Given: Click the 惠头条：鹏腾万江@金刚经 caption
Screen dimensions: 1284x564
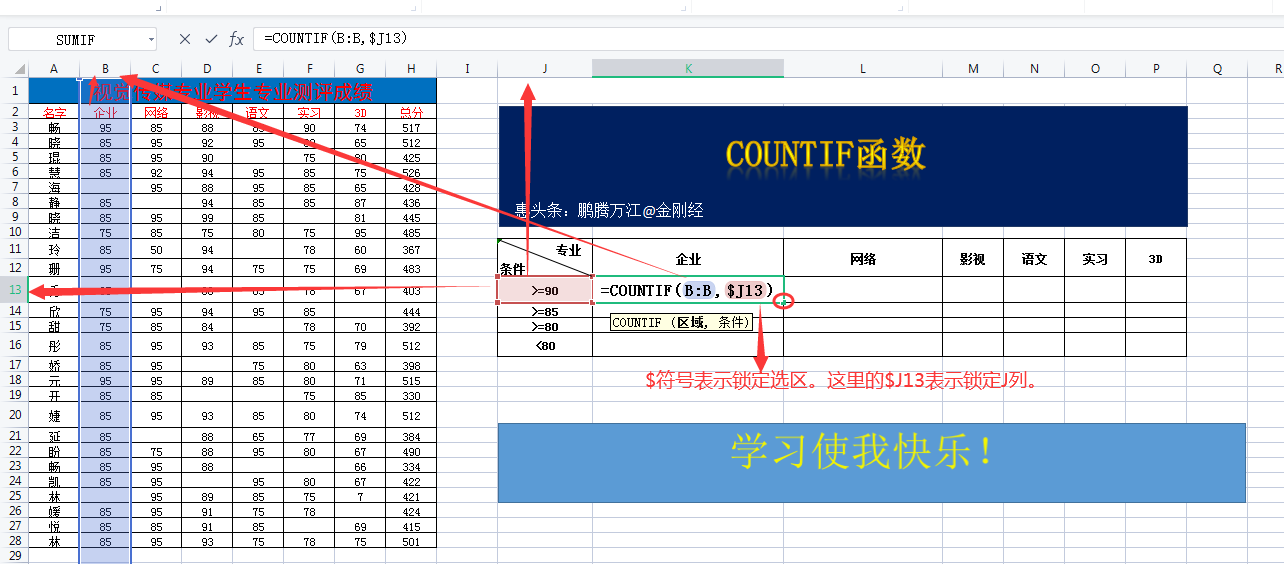Looking at the screenshot, I should point(609,210).
